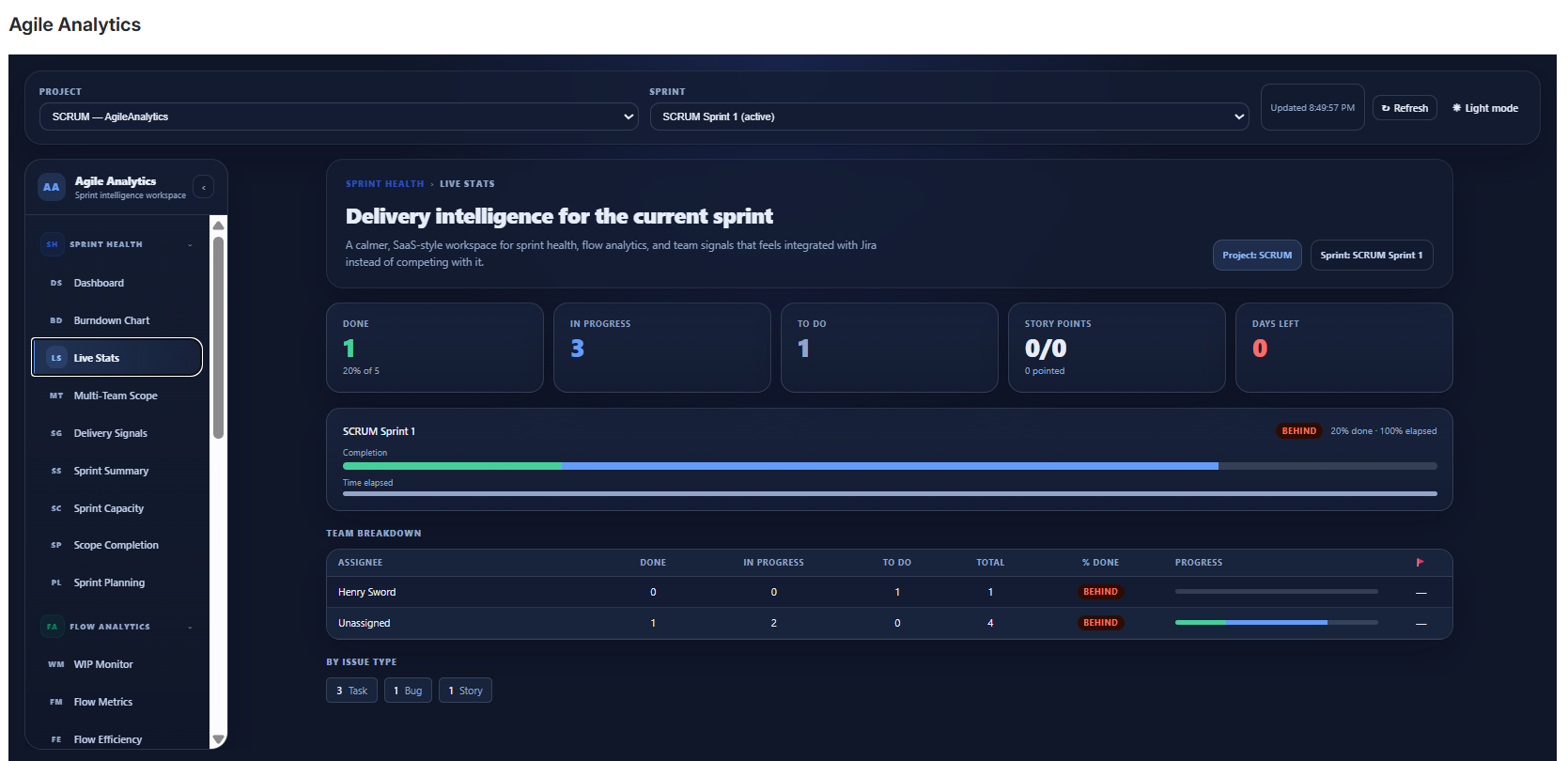Click the To Do stat card
Image resolution: width=1568 pixels, height=761 pixels.
(890, 348)
